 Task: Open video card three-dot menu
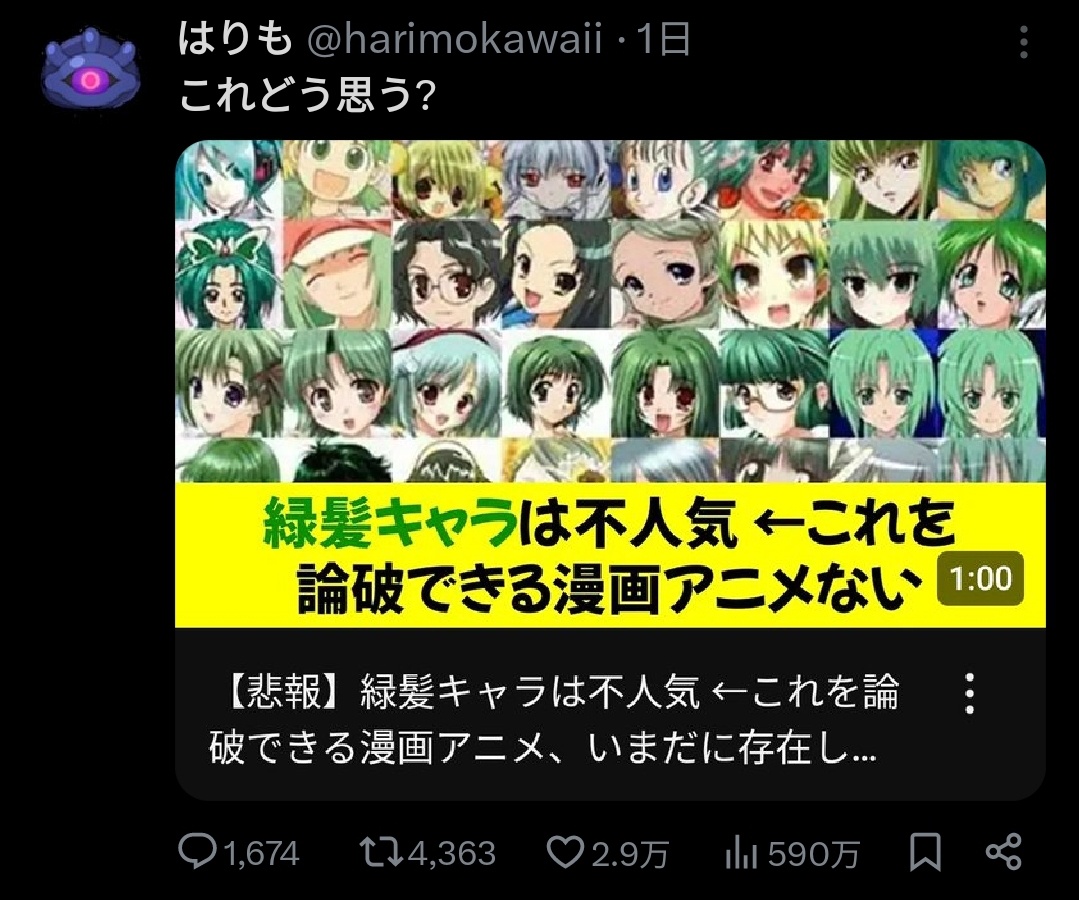pos(969,694)
